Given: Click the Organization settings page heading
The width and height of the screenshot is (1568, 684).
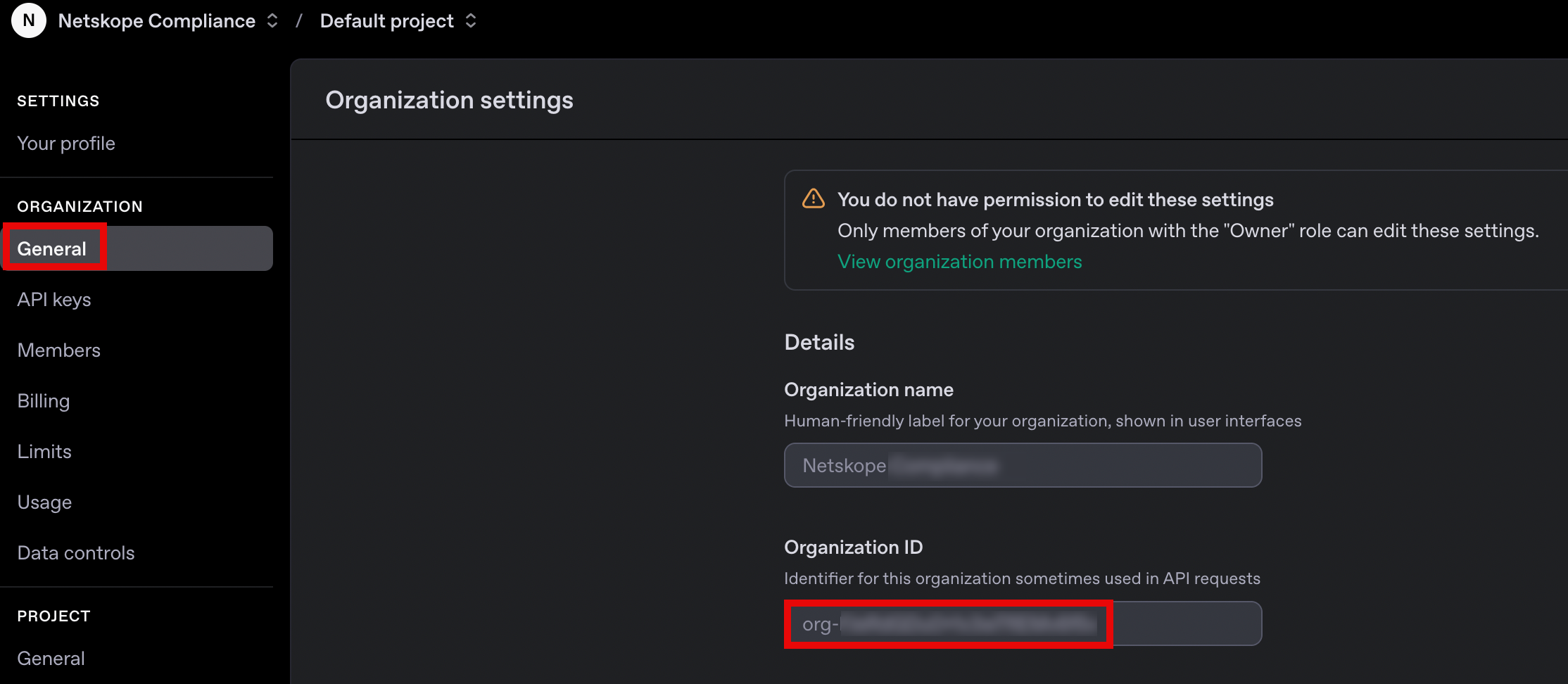Looking at the screenshot, I should (x=449, y=100).
